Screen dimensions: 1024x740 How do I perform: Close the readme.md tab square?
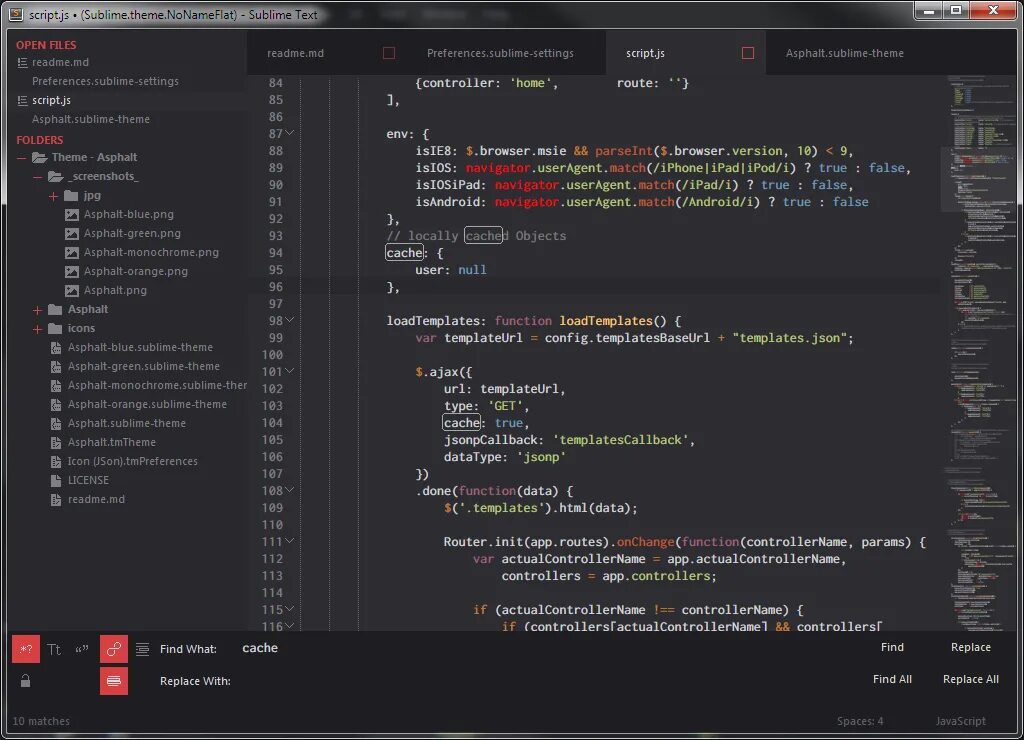[389, 53]
